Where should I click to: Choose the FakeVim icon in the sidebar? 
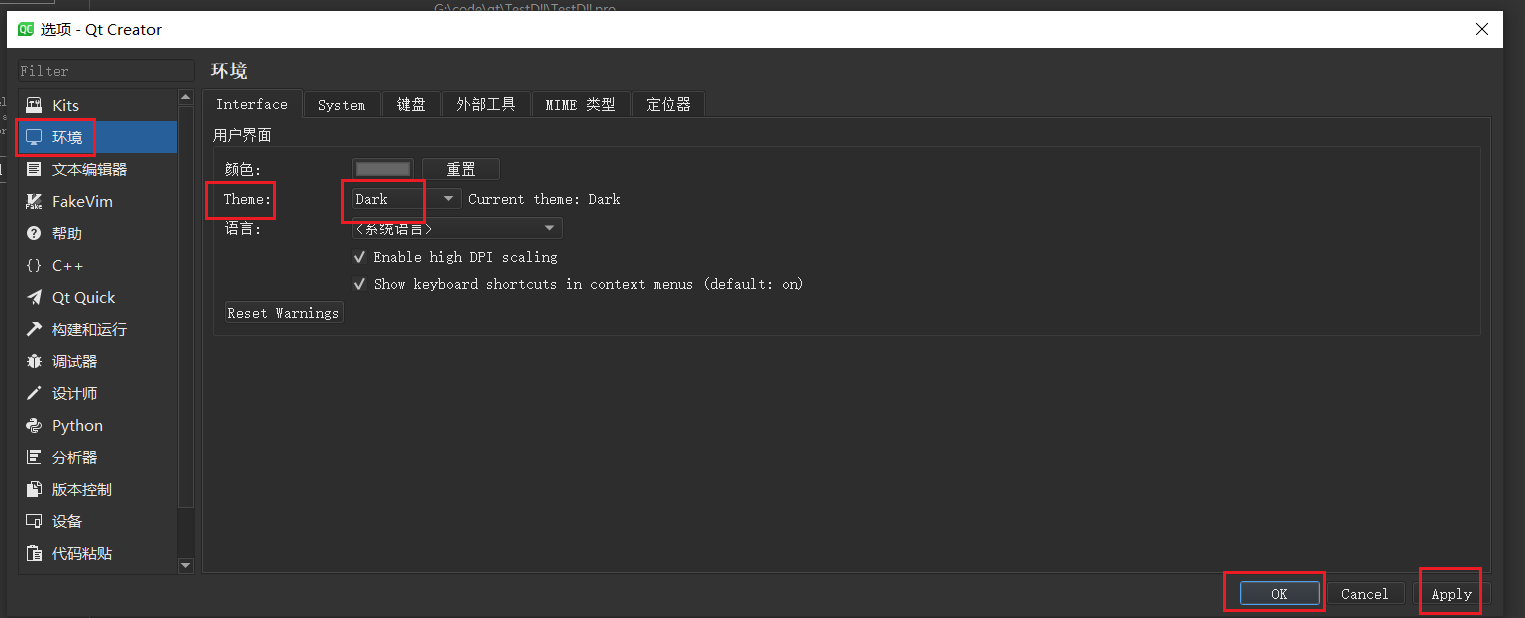click(x=34, y=201)
